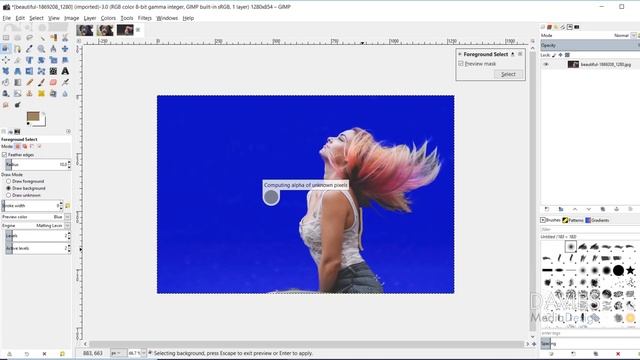Click lock position icon in Layers
The width and height of the screenshot is (640, 360).
tap(560, 55)
